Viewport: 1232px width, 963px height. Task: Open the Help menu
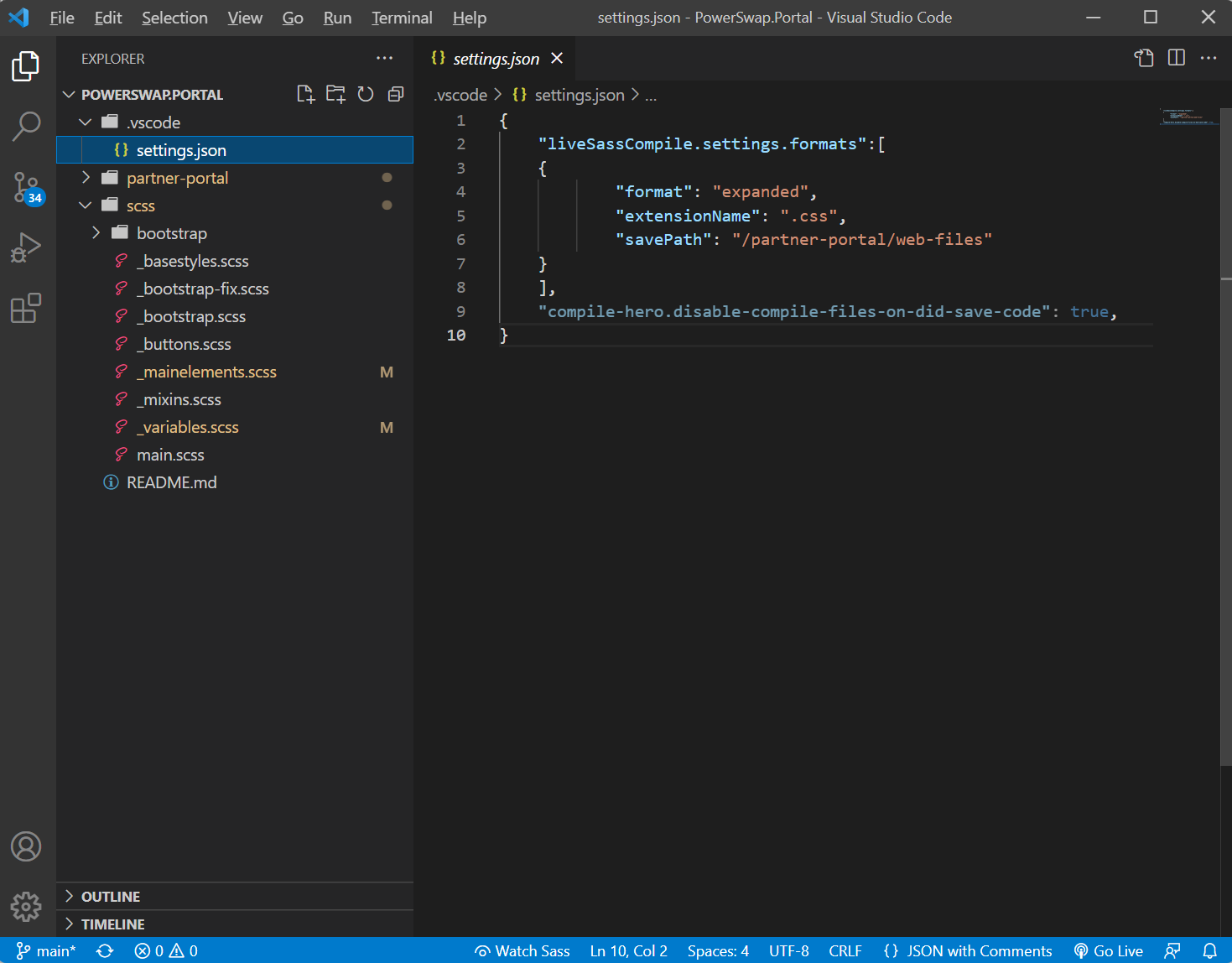coord(470,18)
